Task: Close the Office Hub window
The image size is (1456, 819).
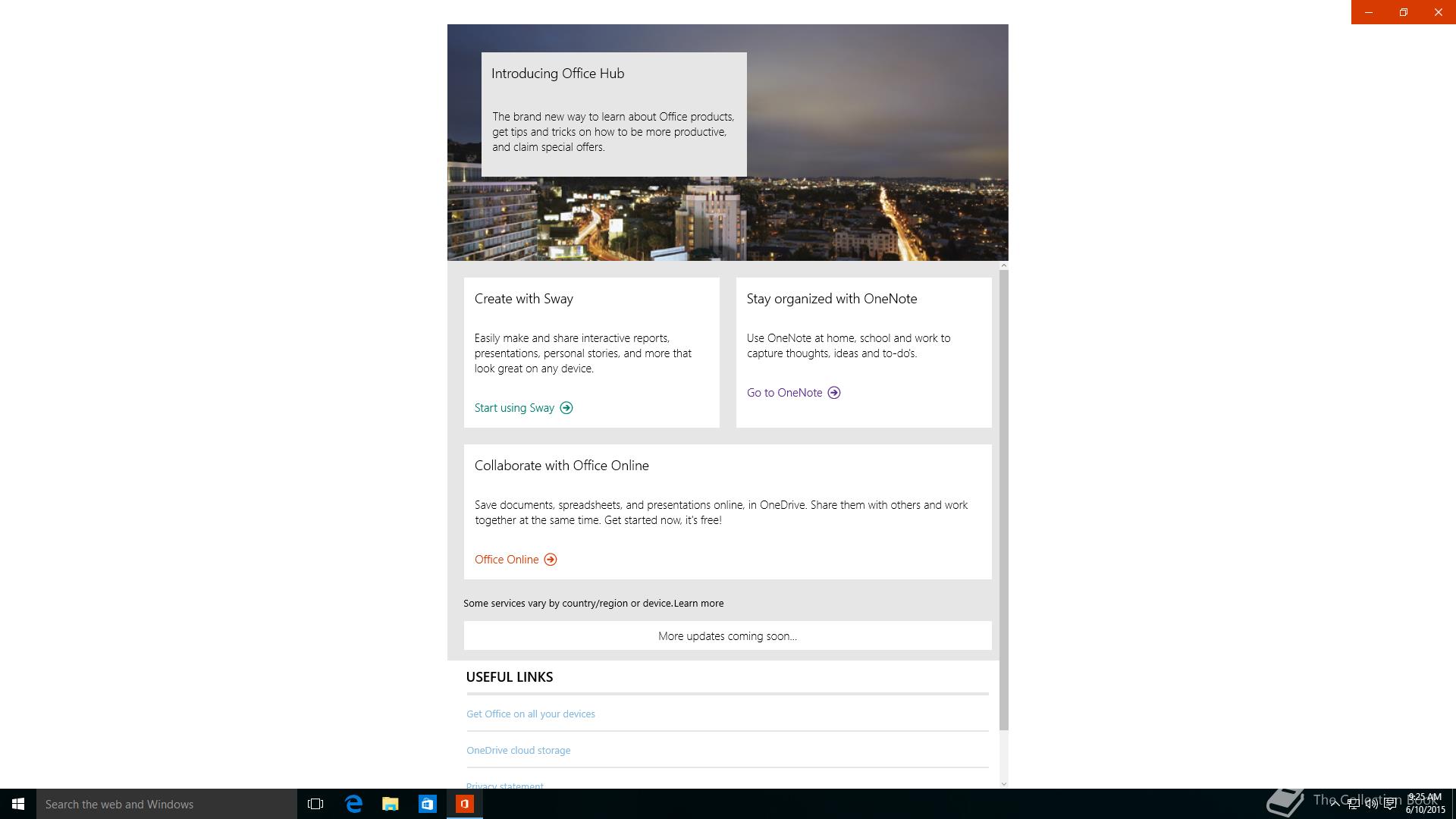Action: [1439, 12]
